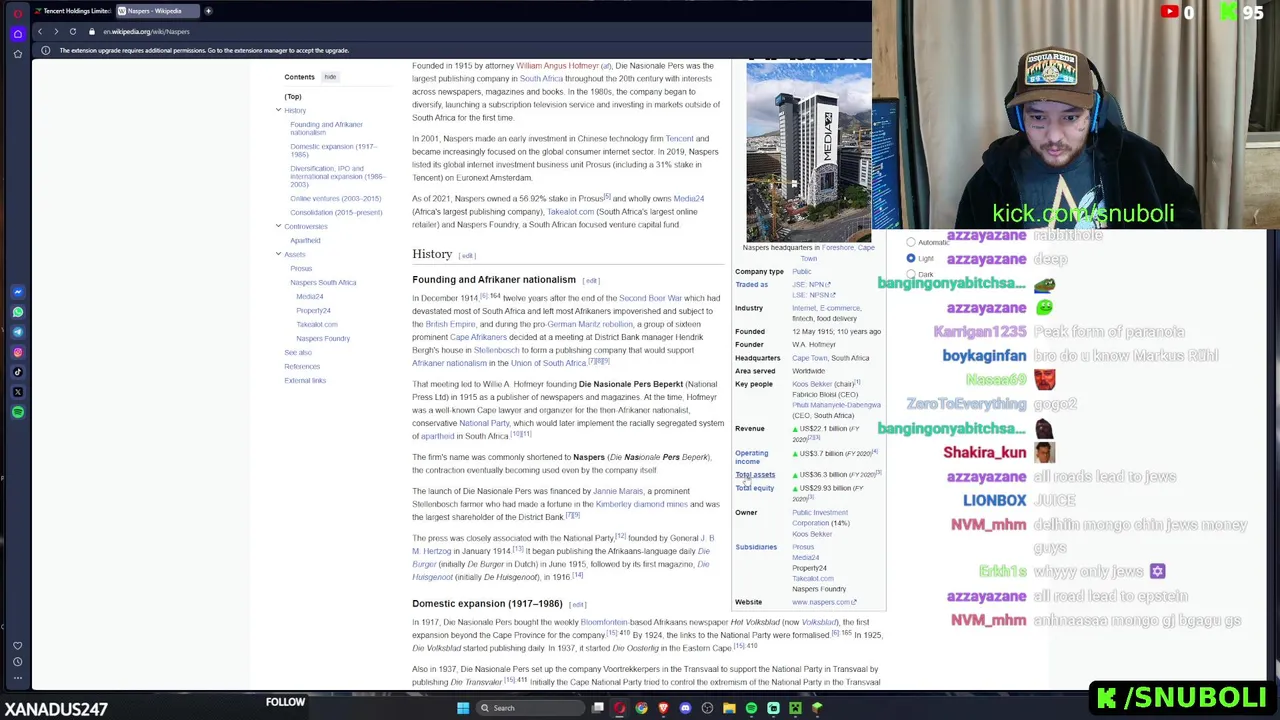This screenshot has height=720, width=1280.
Task: Edit the History section
Action: [467, 256]
